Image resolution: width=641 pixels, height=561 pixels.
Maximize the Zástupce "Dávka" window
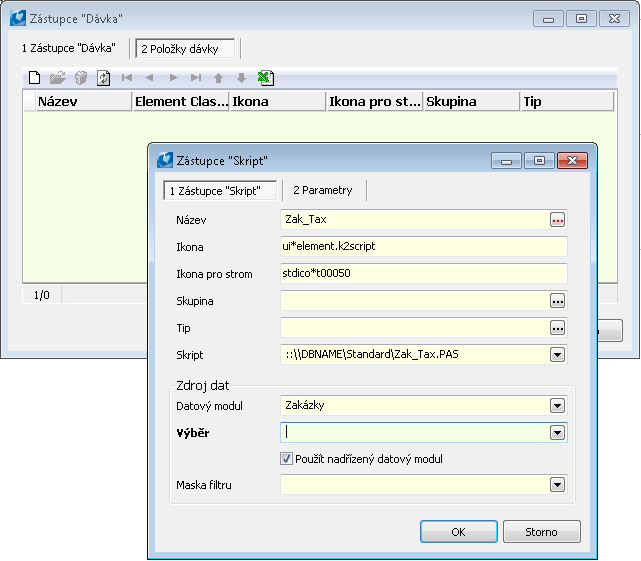click(581, 19)
